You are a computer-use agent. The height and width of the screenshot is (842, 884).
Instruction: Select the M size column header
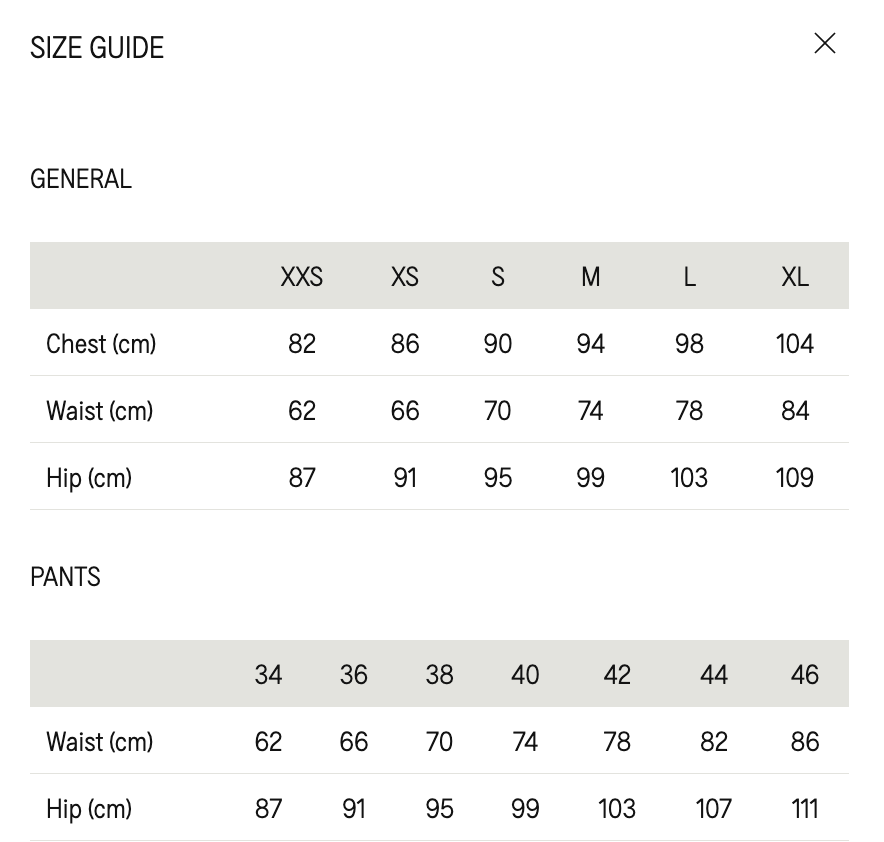coord(591,277)
